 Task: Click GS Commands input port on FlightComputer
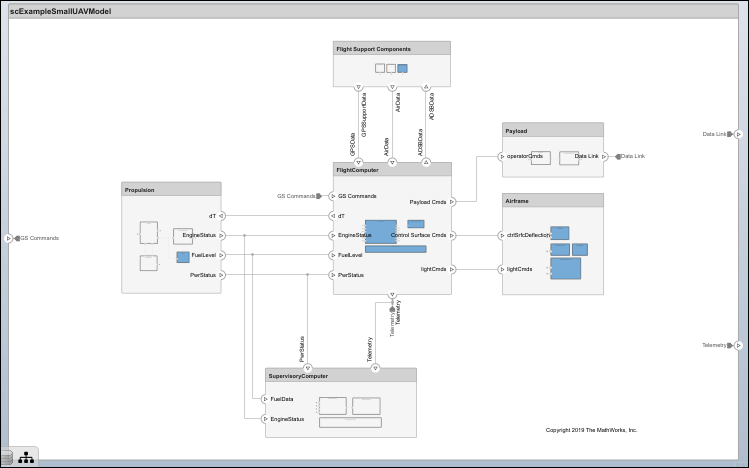pos(333,196)
